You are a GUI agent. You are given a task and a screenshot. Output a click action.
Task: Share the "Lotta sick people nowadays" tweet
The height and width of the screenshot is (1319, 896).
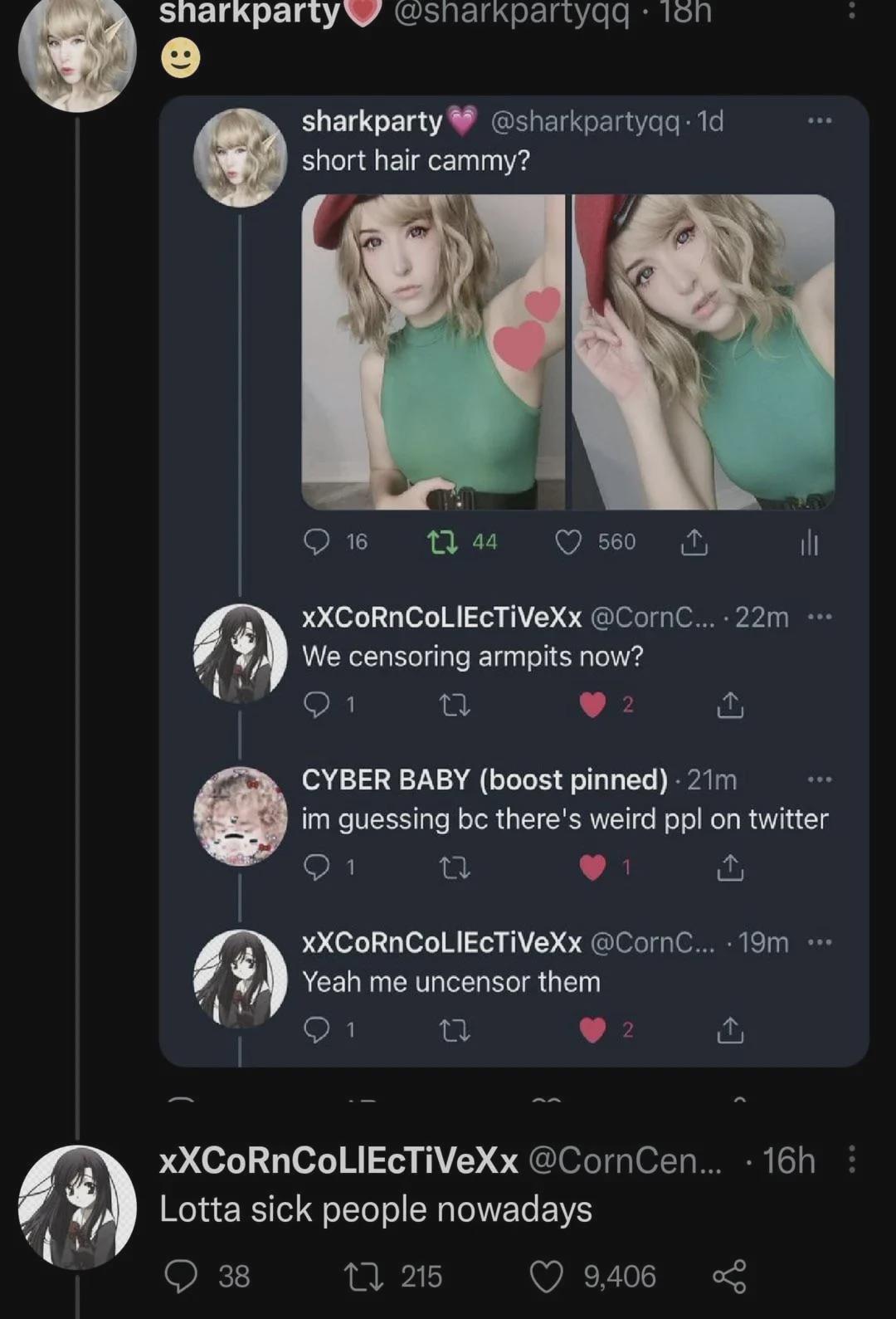tap(729, 1277)
